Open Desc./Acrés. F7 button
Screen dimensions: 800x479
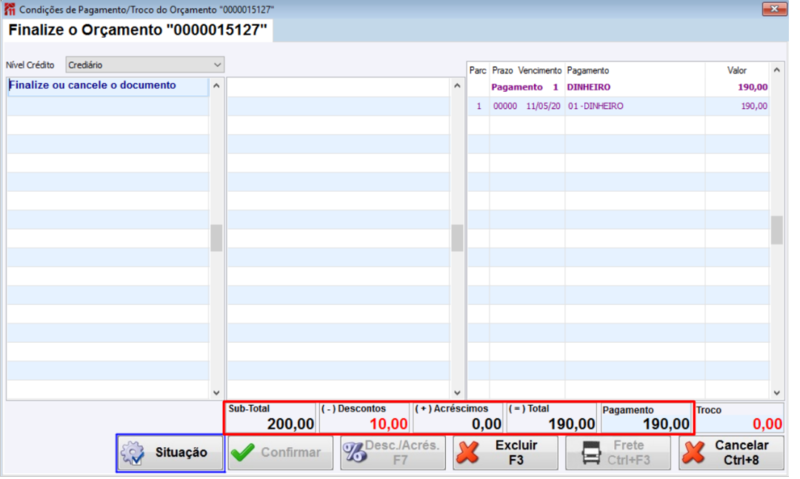(392, 452)
